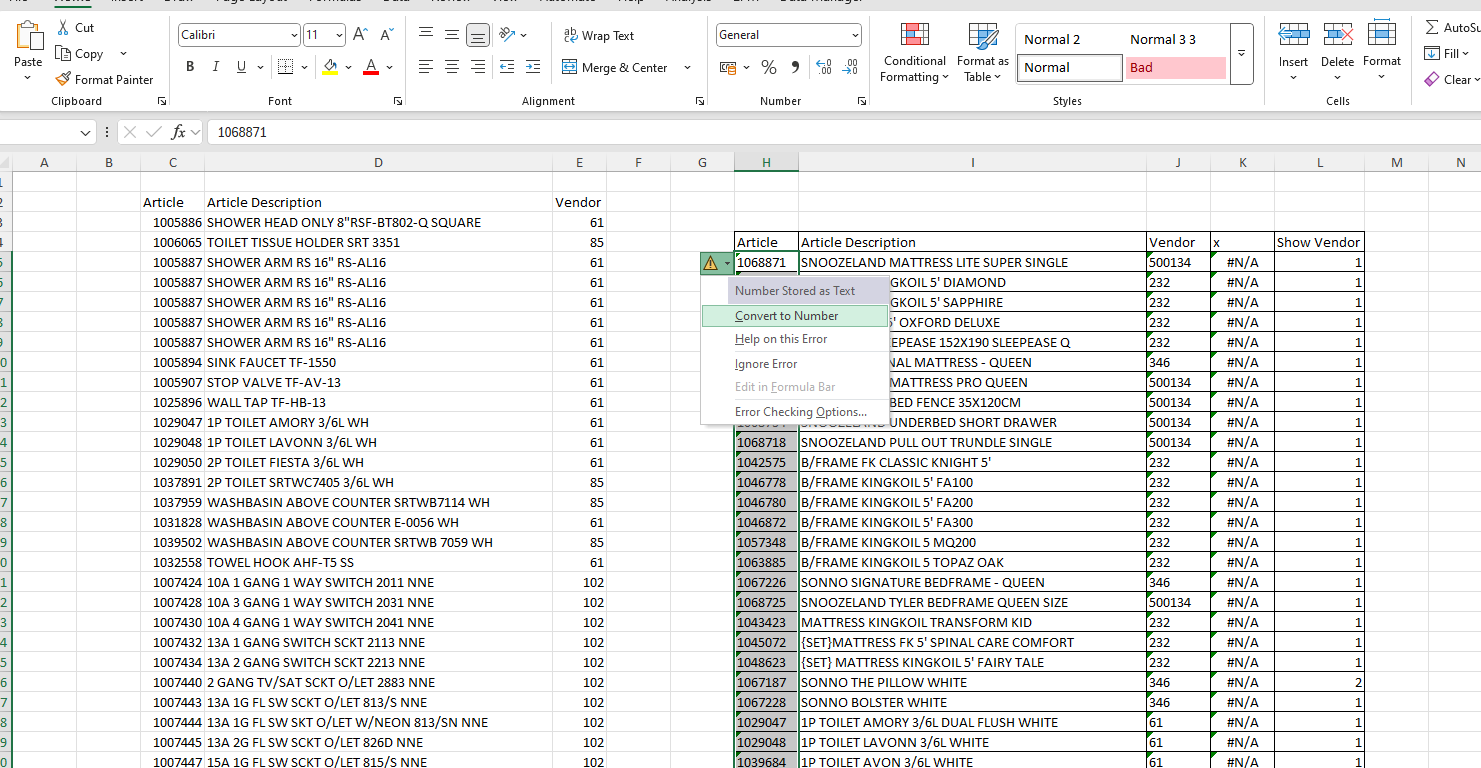
Task: Toggle Align Left for the cell
Action: (x=426, y=67)
